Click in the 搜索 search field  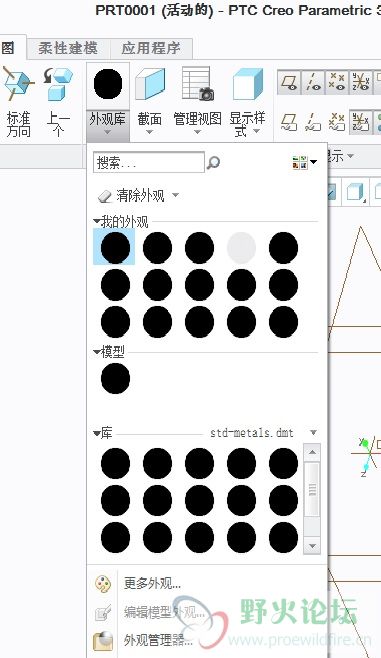click(149, 162)
